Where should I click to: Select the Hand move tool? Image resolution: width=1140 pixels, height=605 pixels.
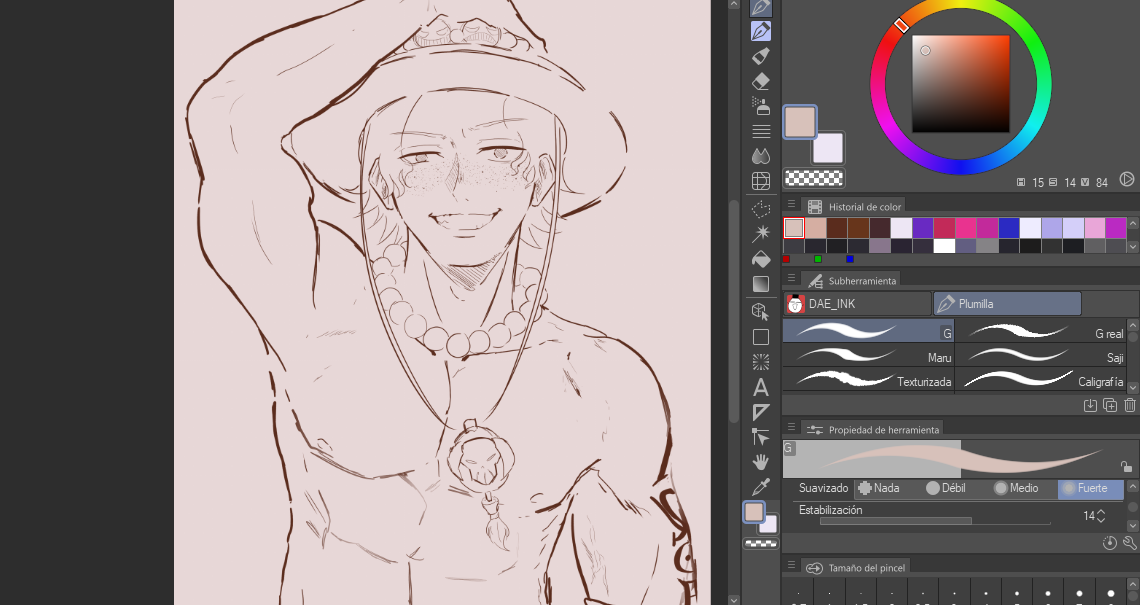point(760,462)
